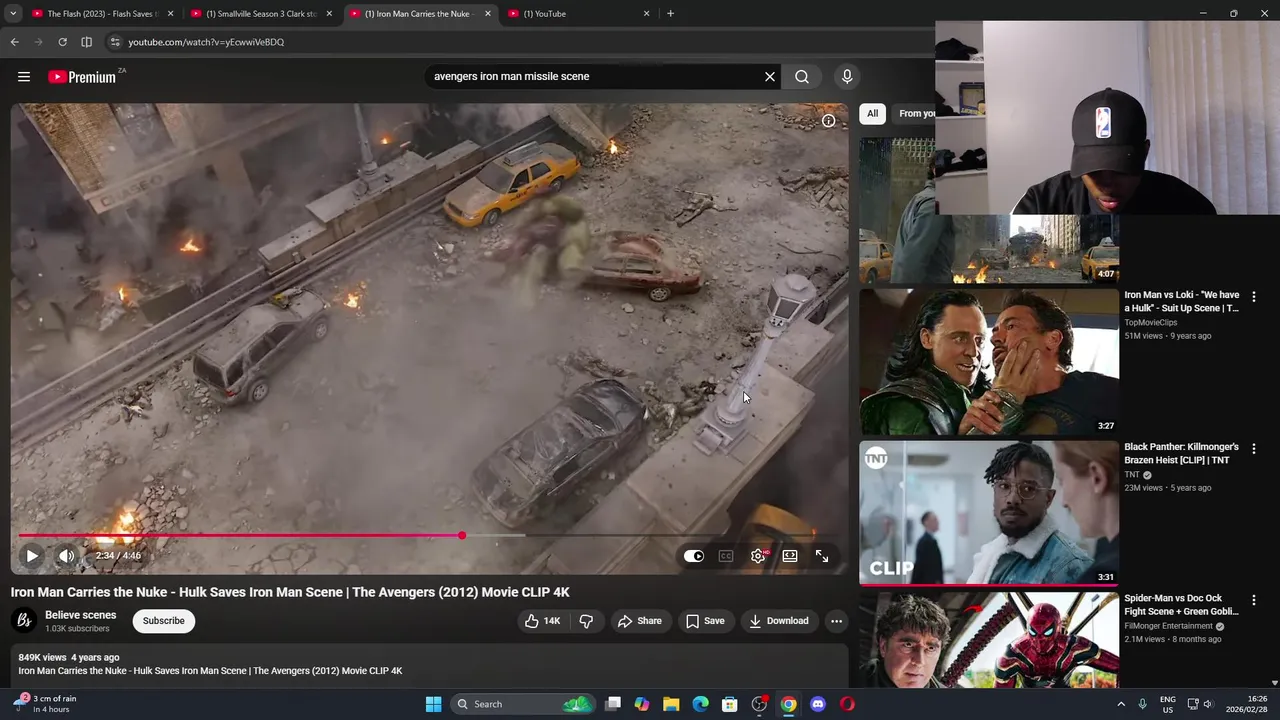
Task: Open File Explorer from the taskbar
Action: click(671, 704)
